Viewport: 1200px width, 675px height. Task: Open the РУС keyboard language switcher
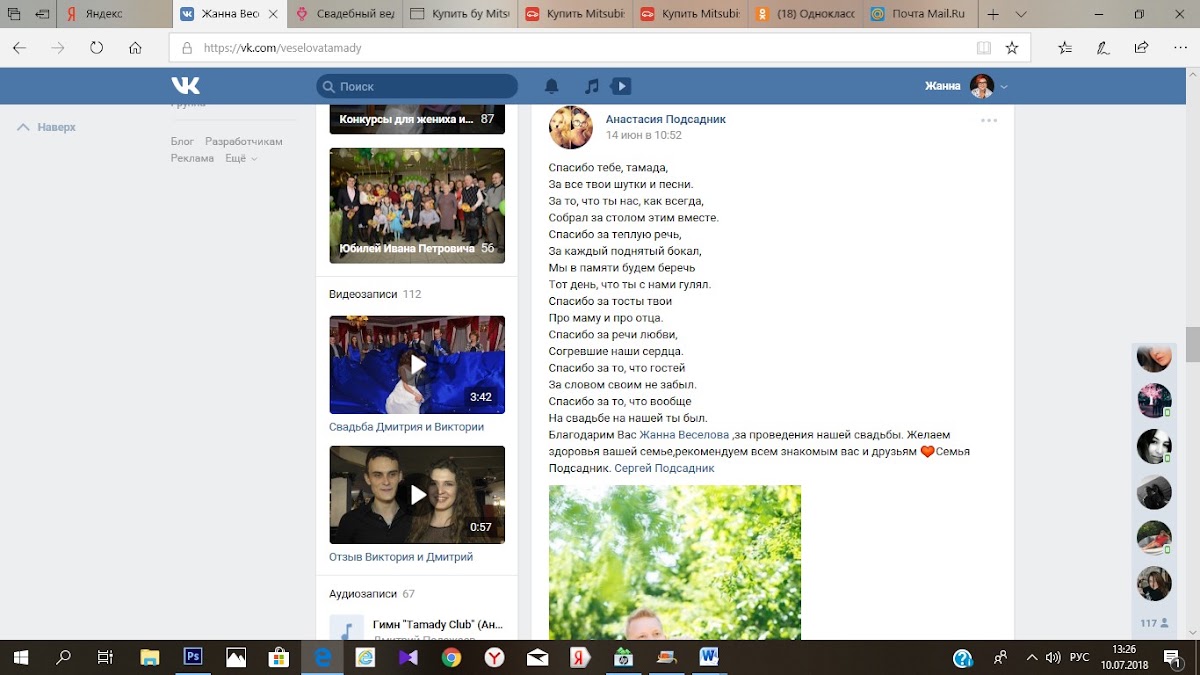1081,657
